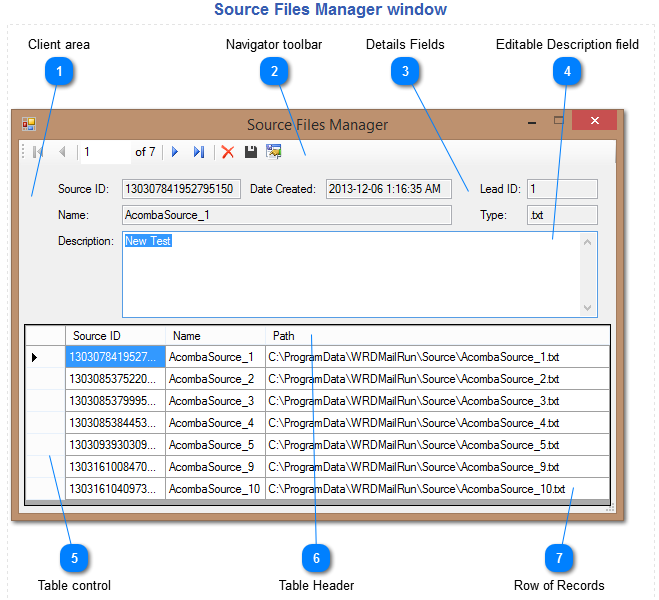Maximize the Source Files Manager window

click(x=559, y=121)
